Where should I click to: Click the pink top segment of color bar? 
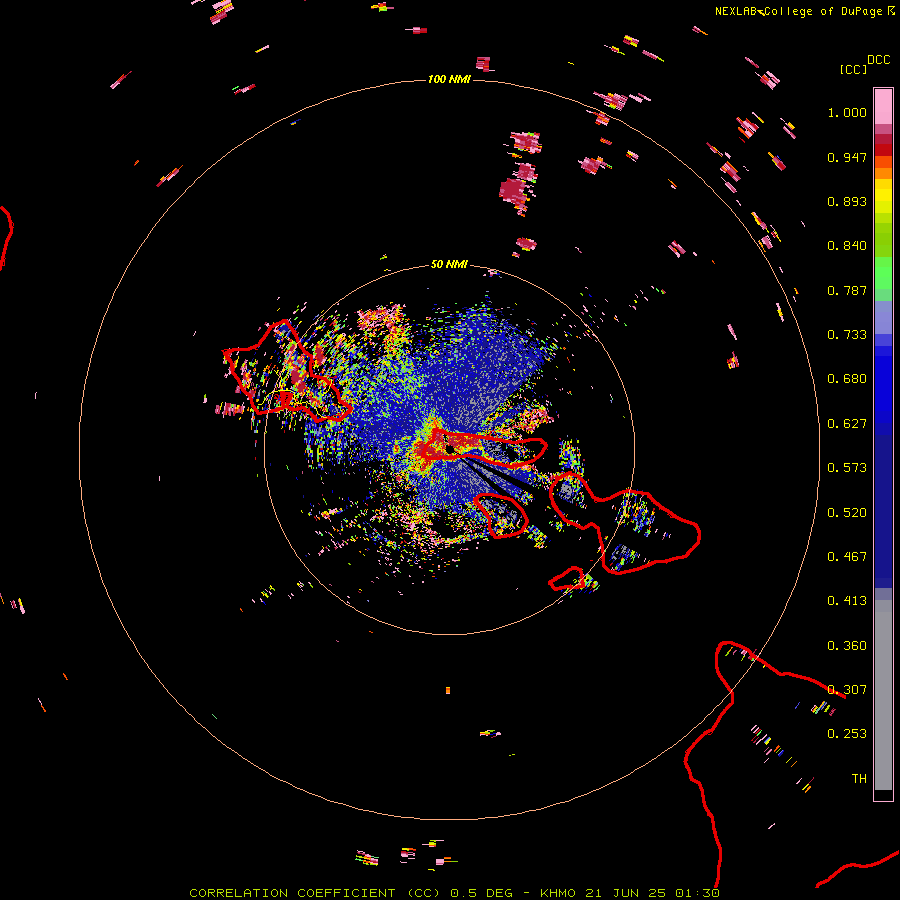coord(883,106)
